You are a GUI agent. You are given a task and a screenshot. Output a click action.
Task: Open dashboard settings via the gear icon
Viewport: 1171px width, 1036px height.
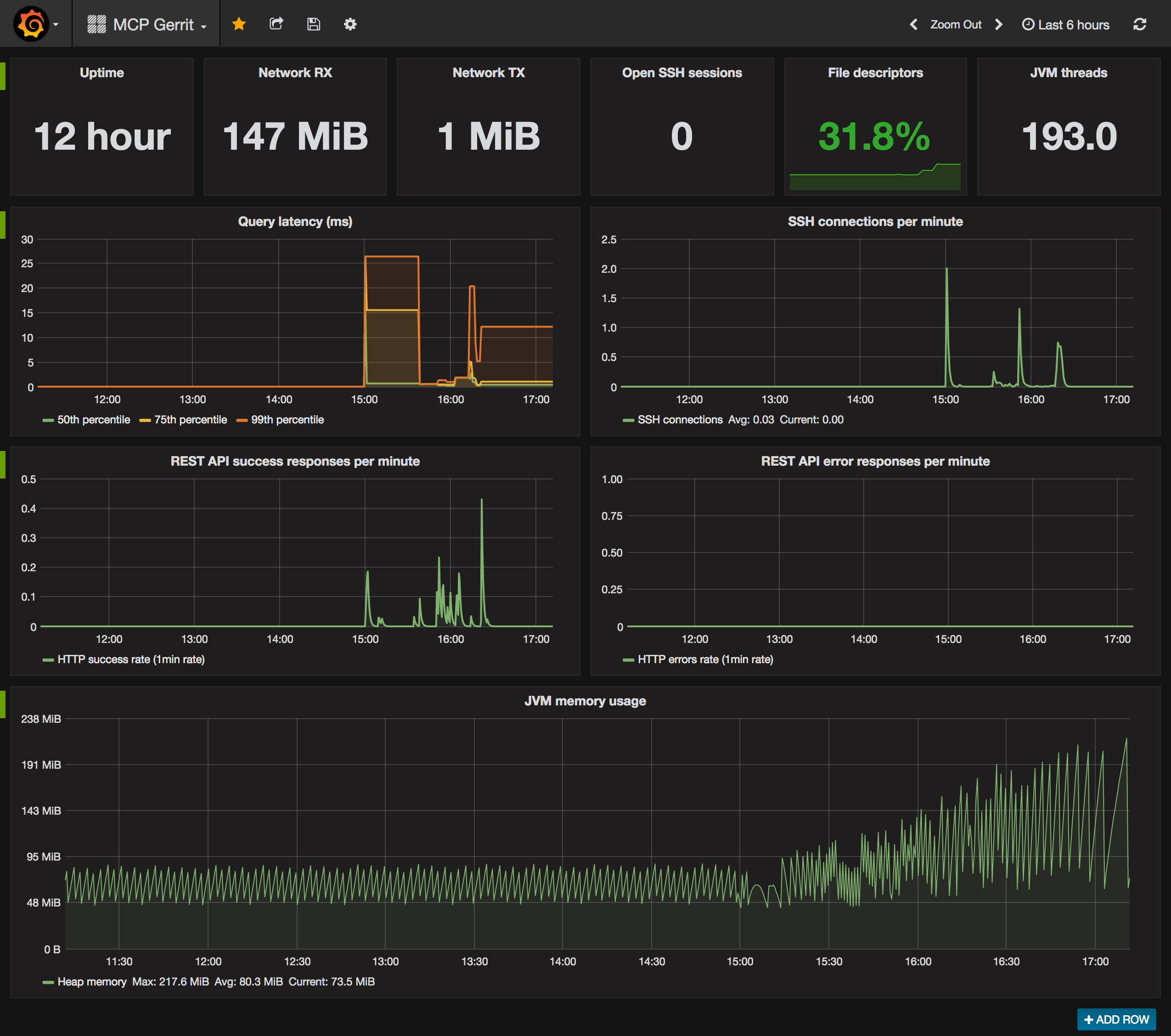click(350, 24)
